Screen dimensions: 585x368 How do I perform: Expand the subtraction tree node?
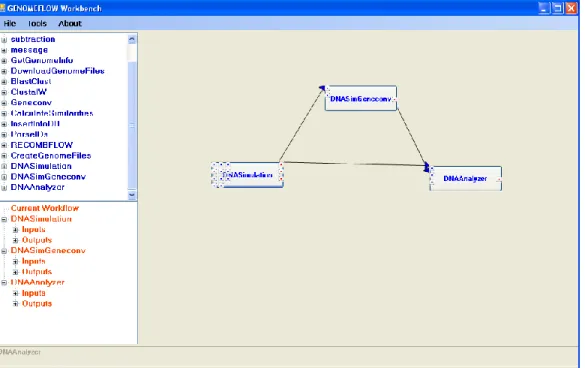point(4,39)
